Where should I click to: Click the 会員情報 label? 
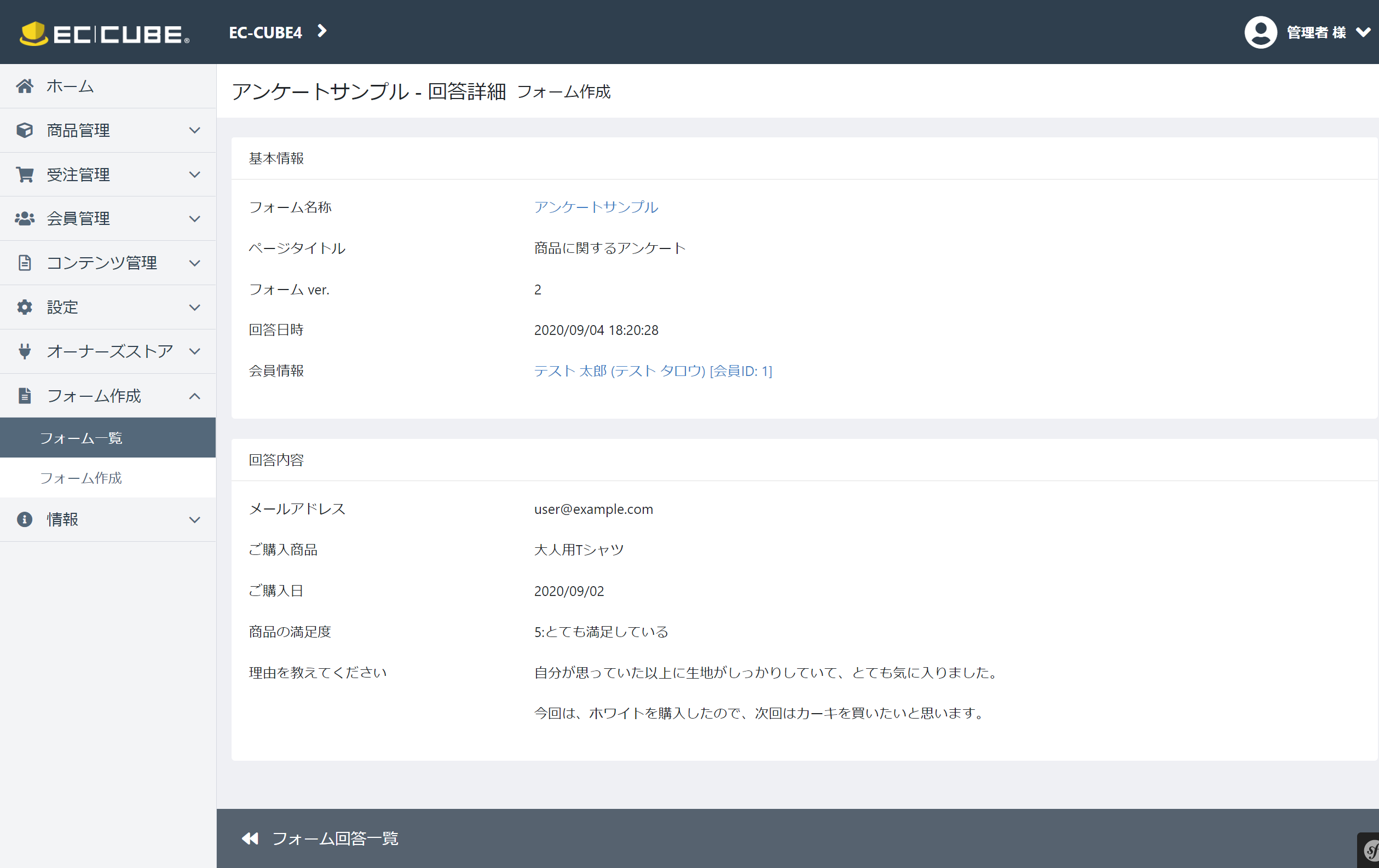276,371
